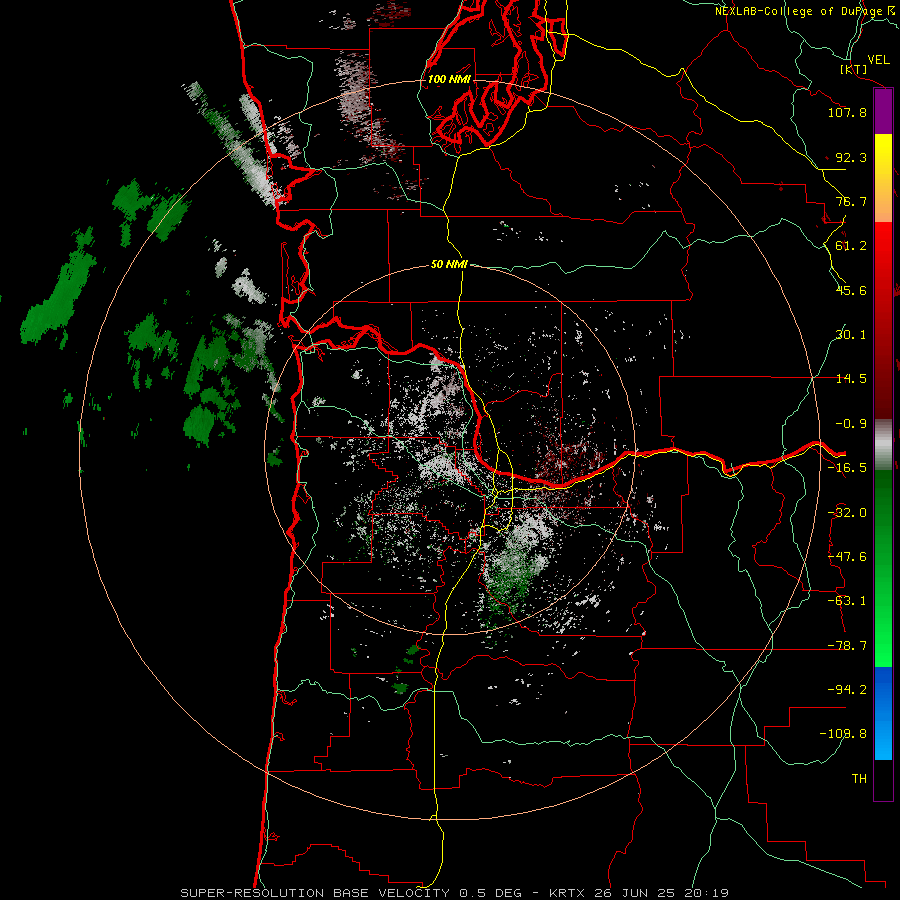Click the -63.1 velocity scale value

click(847, 601)
